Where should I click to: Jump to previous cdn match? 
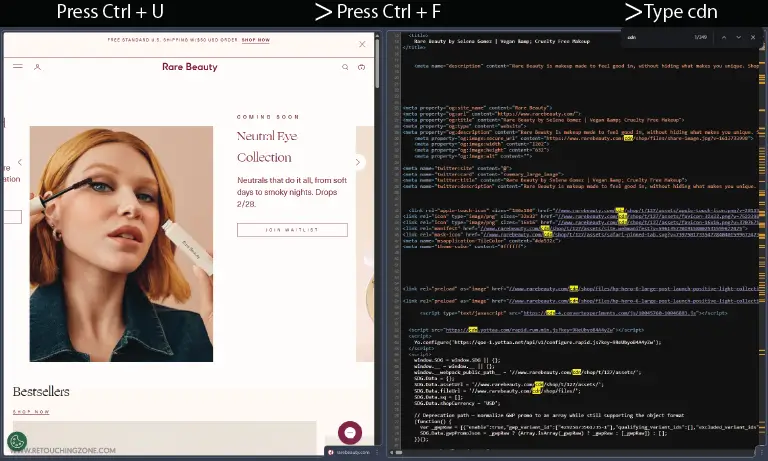click(x=723, y=37)
